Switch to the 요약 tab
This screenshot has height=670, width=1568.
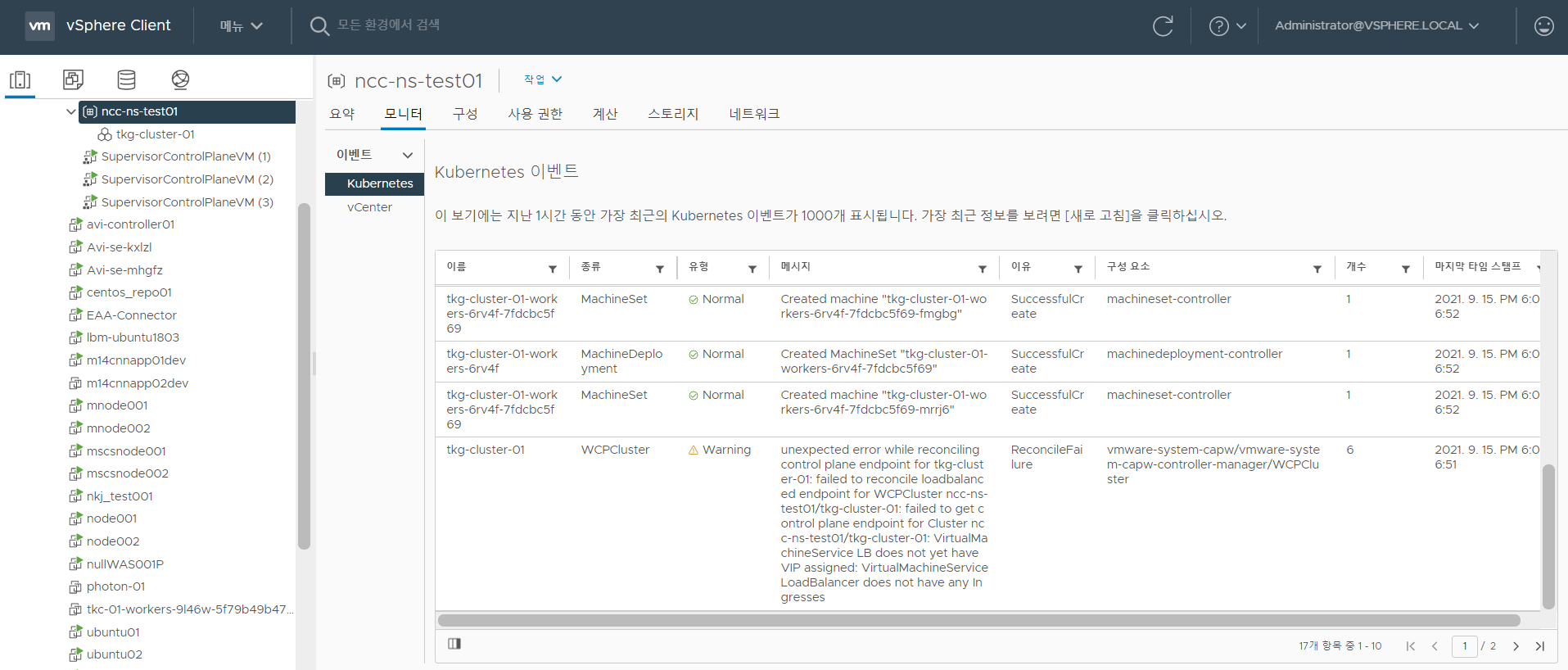pos(342,114)
